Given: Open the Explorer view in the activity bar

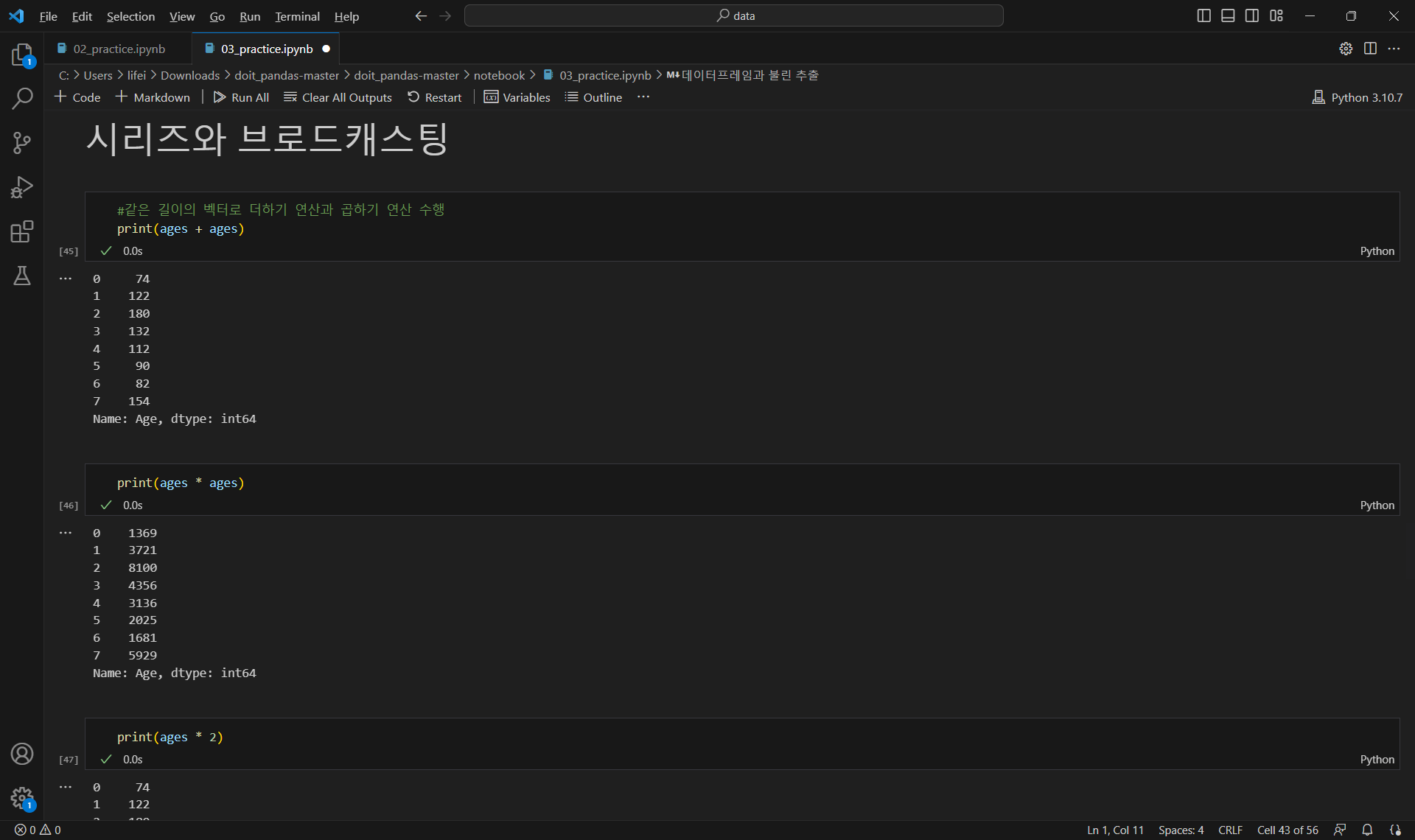Looking at the screenshot, I should (22, 55).
